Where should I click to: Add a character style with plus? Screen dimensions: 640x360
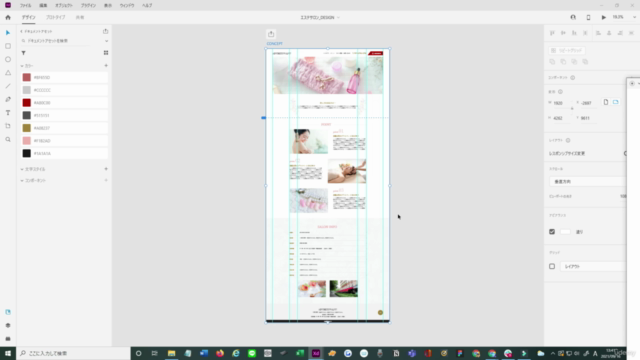click(x=106, y=169)
